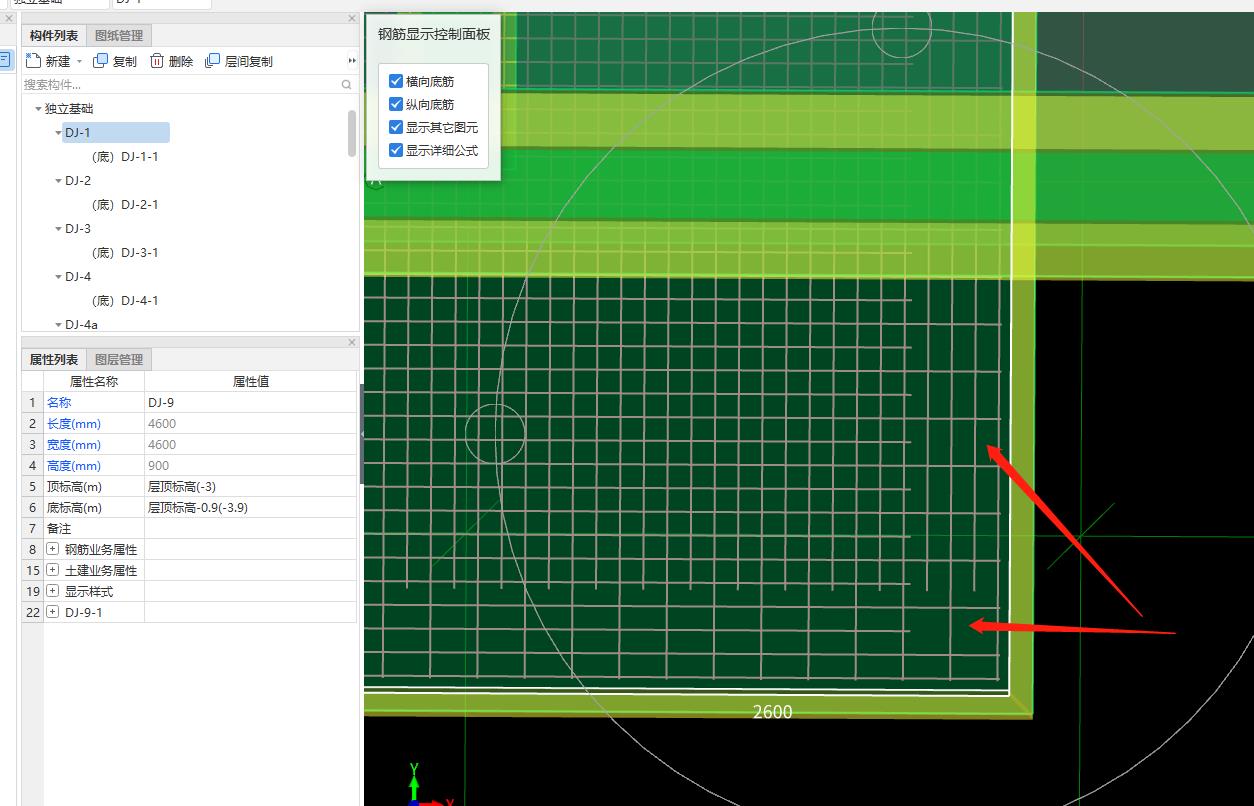The image size is (1254, 806).
Task: Focus the 搜索构件 search field
Action: 180,85
